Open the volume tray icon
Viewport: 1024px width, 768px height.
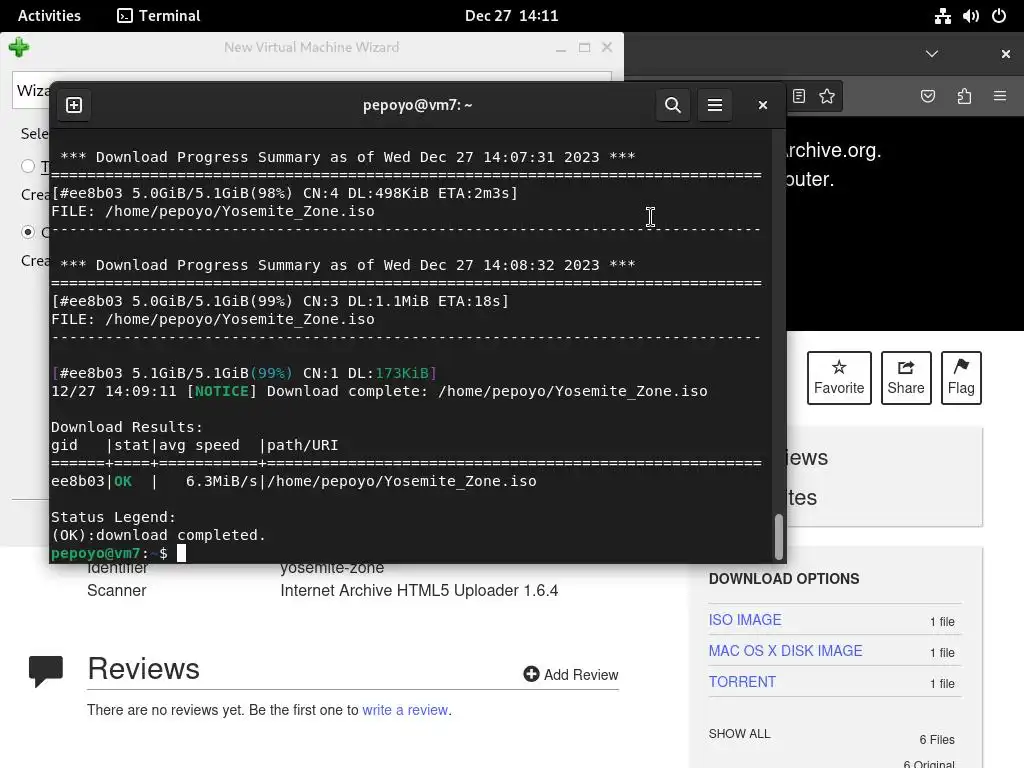point(970,16)
